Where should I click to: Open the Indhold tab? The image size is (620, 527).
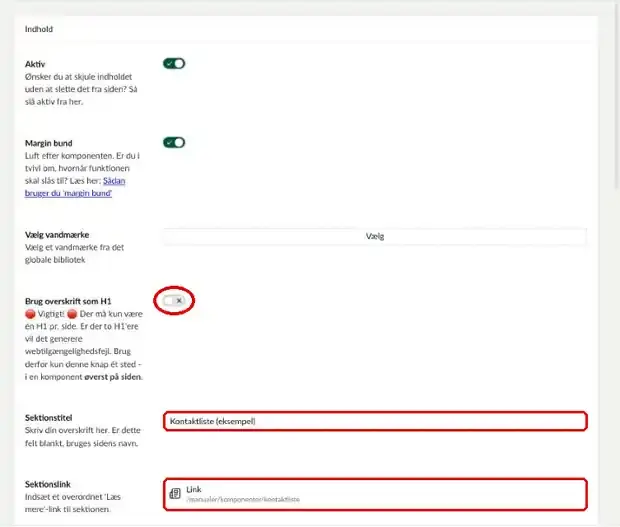pos(39,29)
